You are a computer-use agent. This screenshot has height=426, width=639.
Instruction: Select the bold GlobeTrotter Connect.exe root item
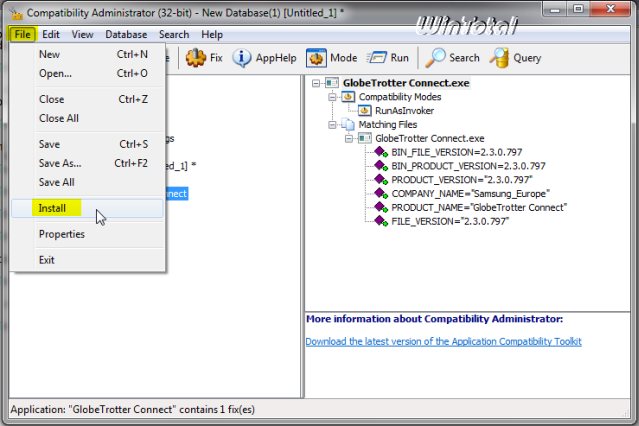(x=406, y=83)
